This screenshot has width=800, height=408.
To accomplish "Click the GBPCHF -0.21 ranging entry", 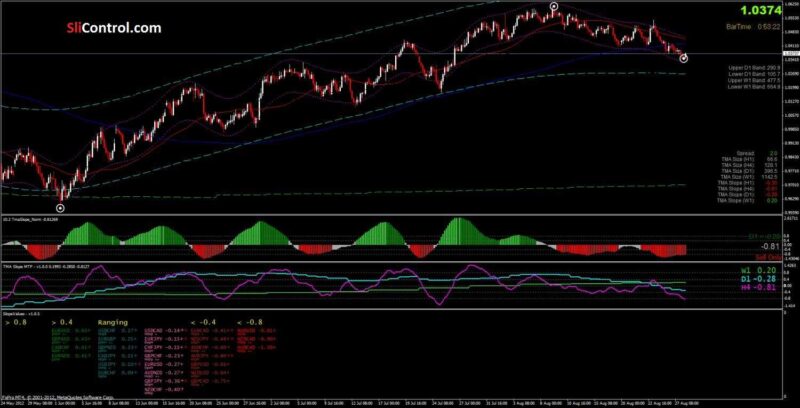I will [x=164, y=355].
